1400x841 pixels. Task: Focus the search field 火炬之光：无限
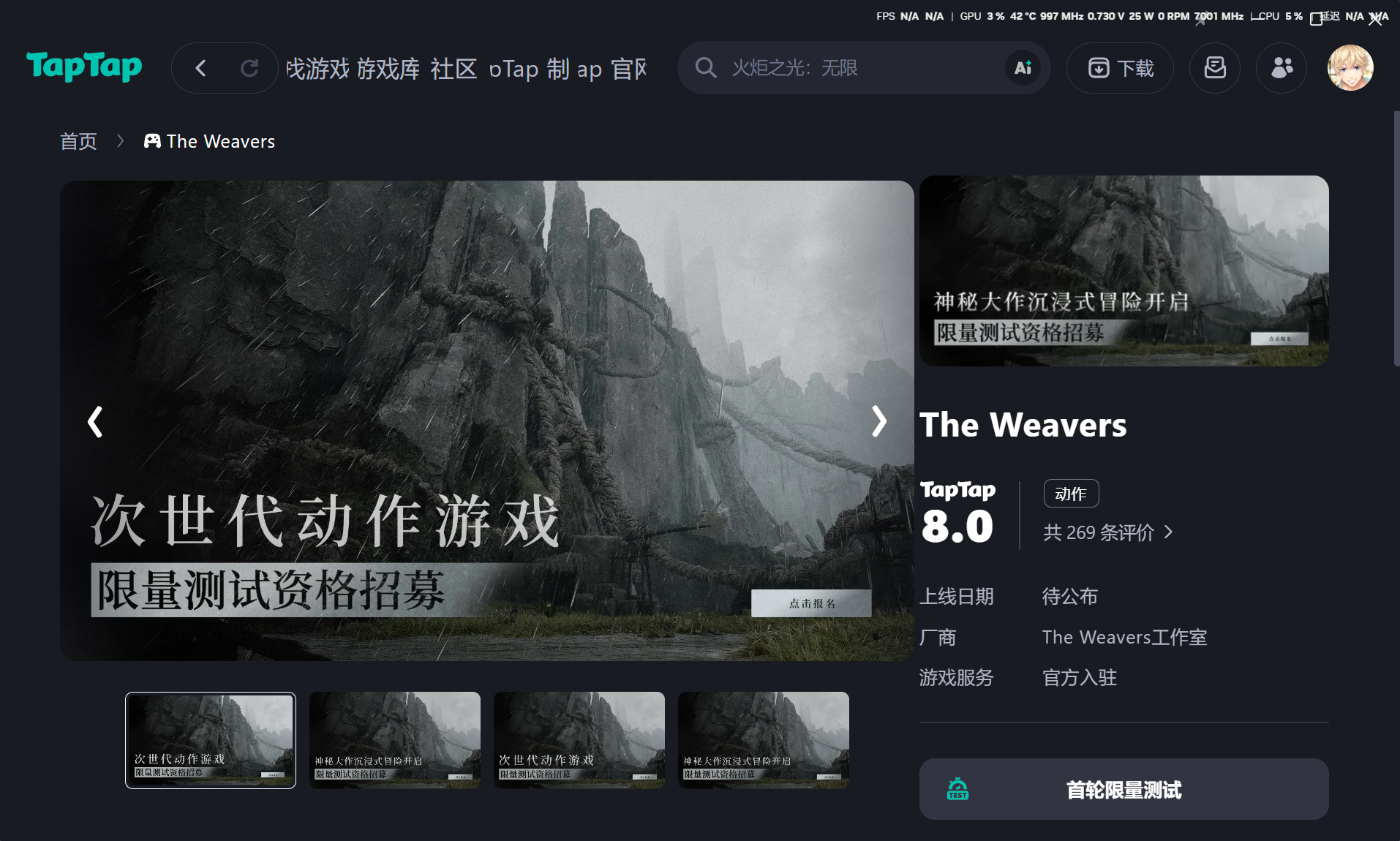click(x=863, y=68)
